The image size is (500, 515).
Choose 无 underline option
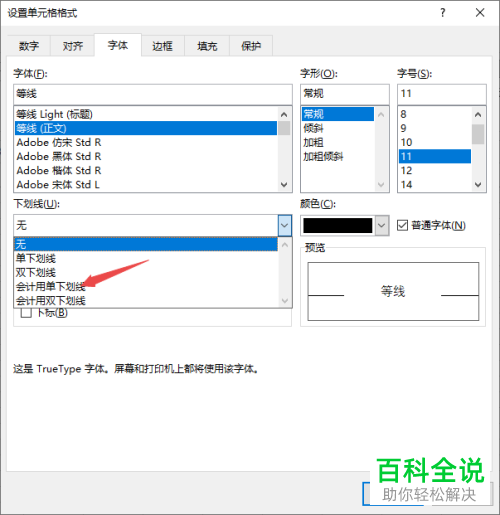coord(146,244)
